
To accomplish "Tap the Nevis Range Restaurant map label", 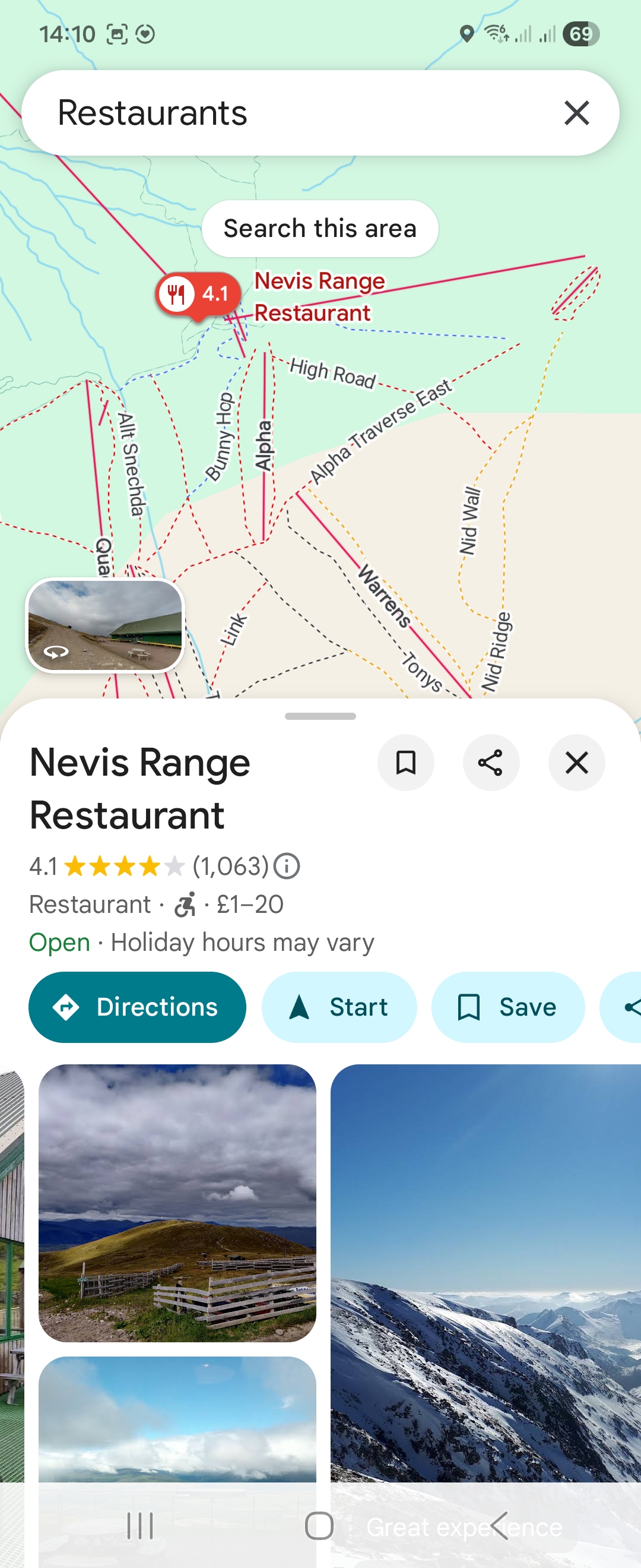I will click(319, 297).
